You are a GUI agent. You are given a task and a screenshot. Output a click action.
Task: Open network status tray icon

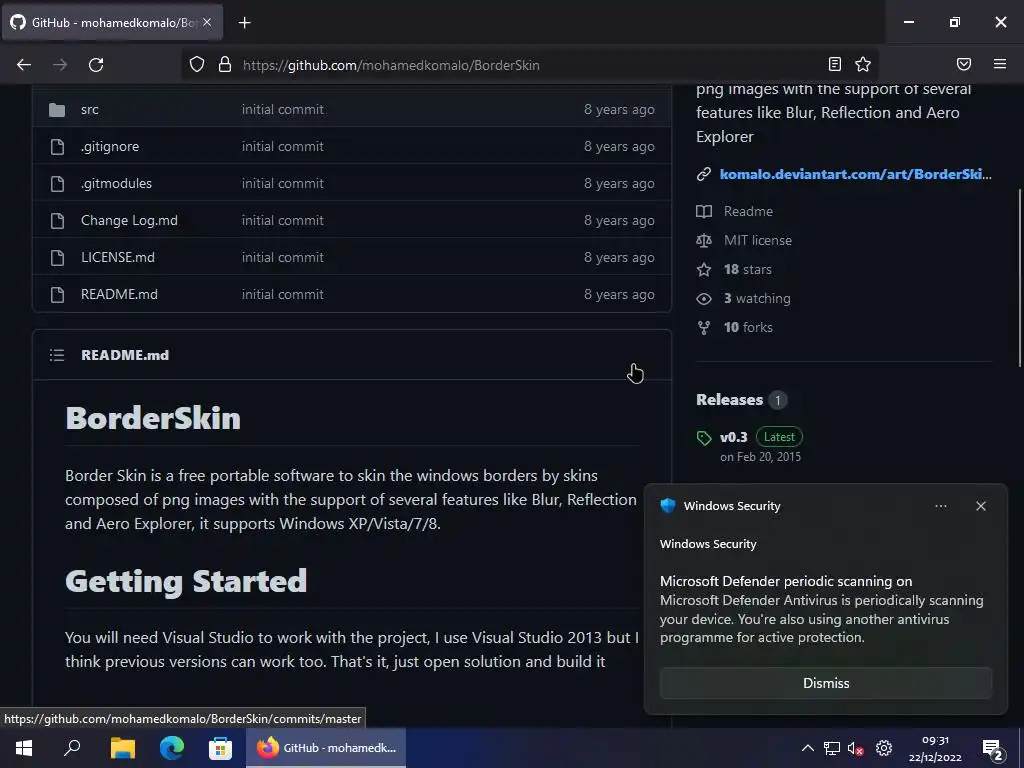831,748
